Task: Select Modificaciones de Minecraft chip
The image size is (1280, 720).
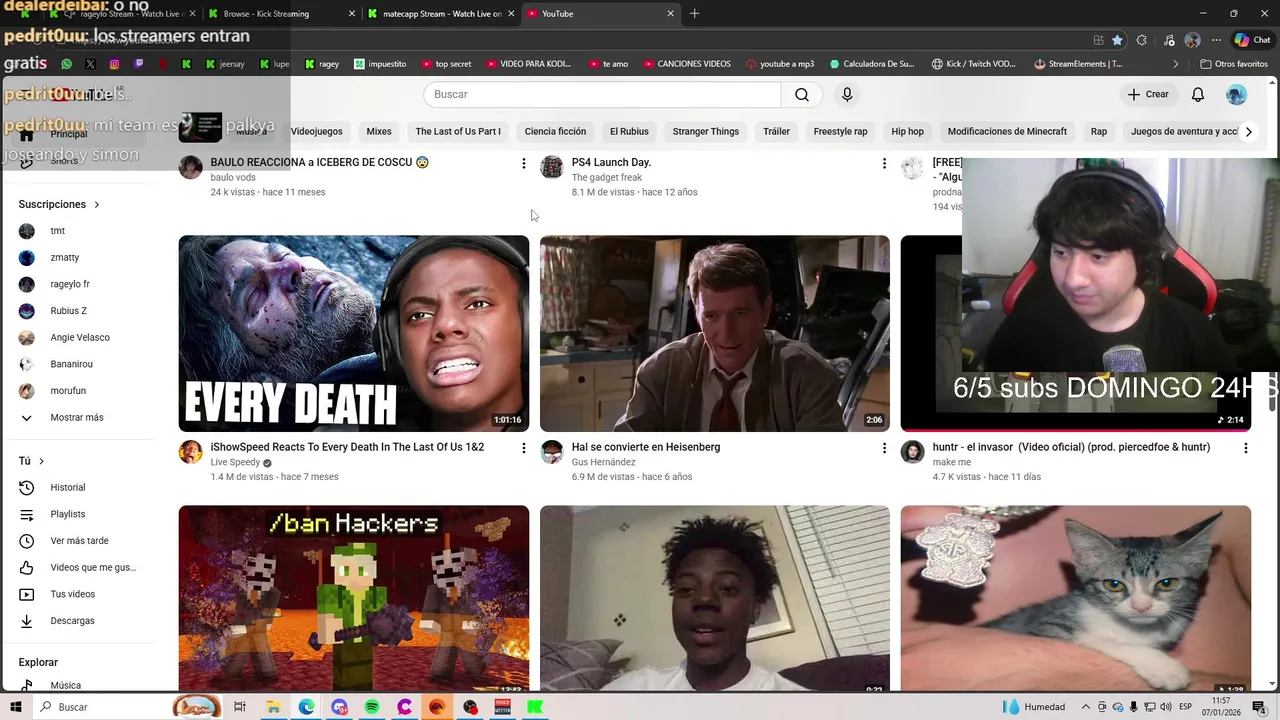Action: coord(1007,131)
